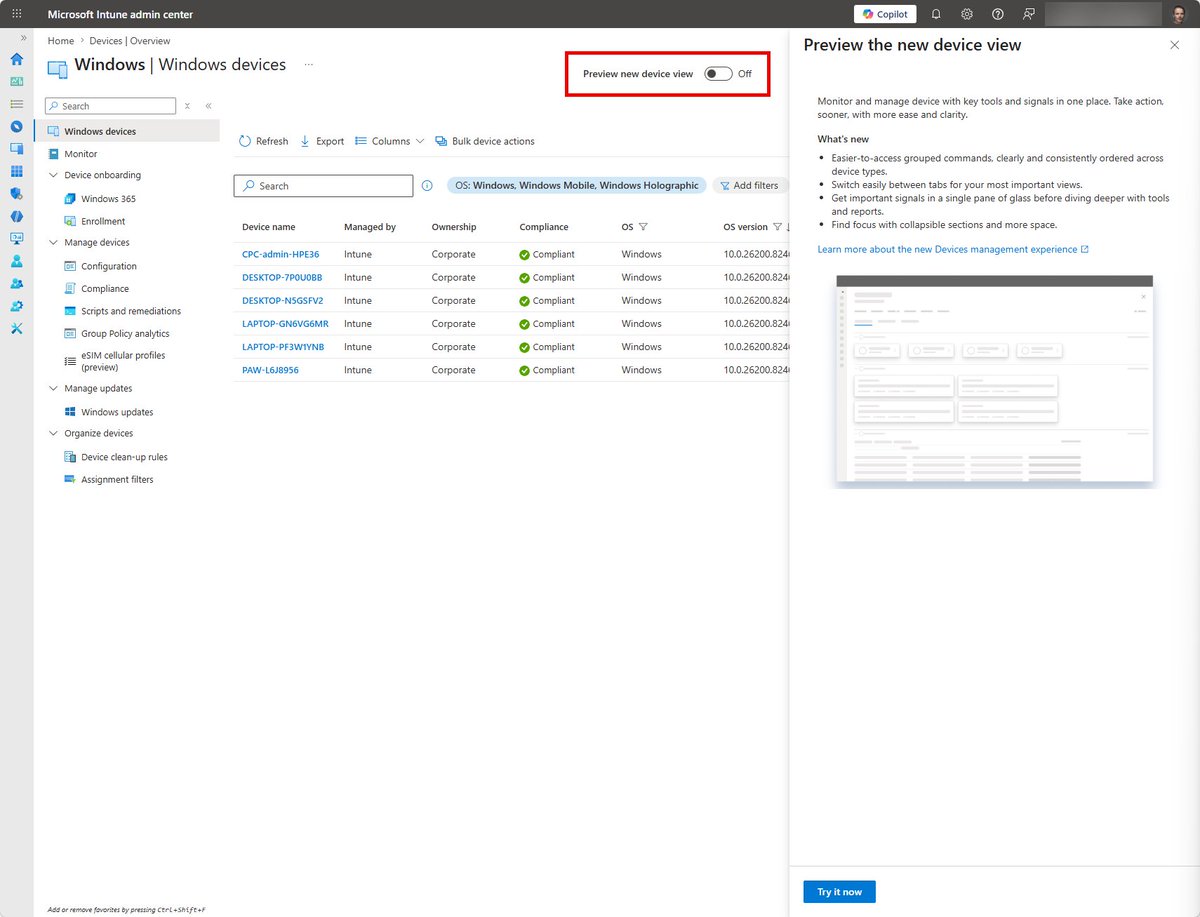Click the OS: Windows filter pill
Viewport: 1200px width, 917px height.
click(x=576, y=186)
